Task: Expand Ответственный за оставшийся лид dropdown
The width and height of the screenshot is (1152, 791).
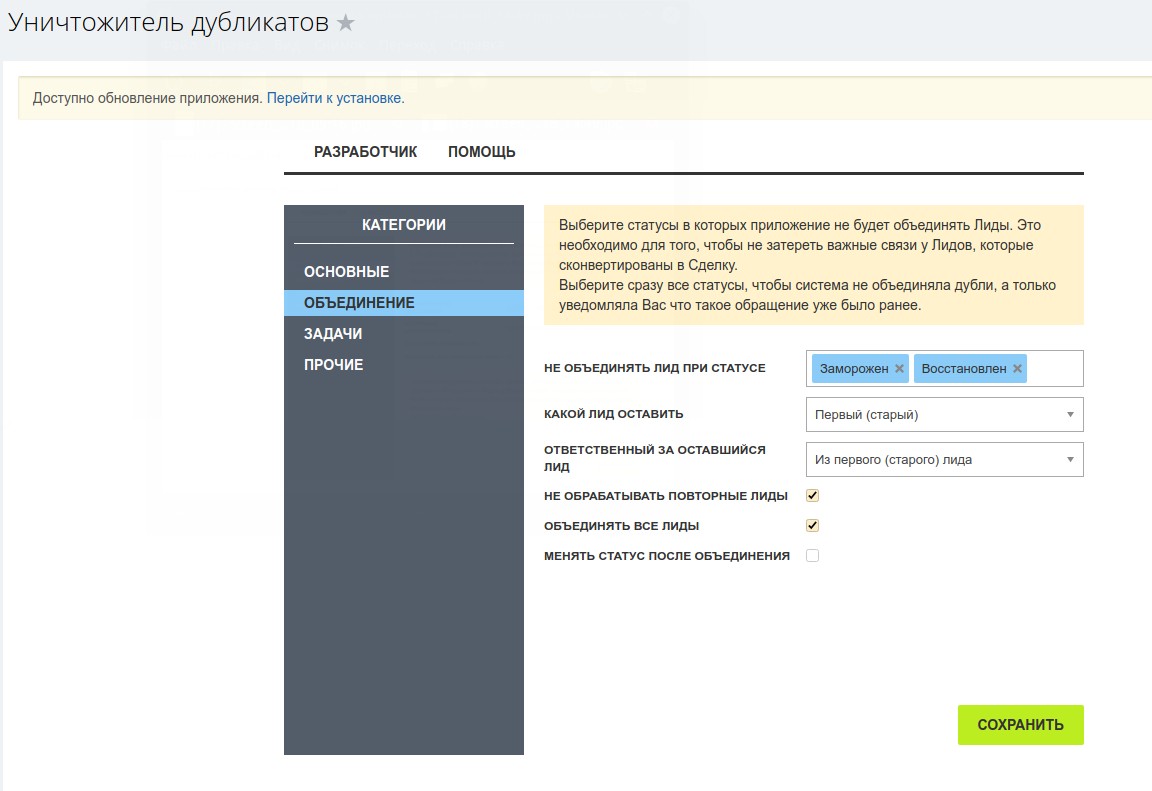Action: click(x=943, y=460)
